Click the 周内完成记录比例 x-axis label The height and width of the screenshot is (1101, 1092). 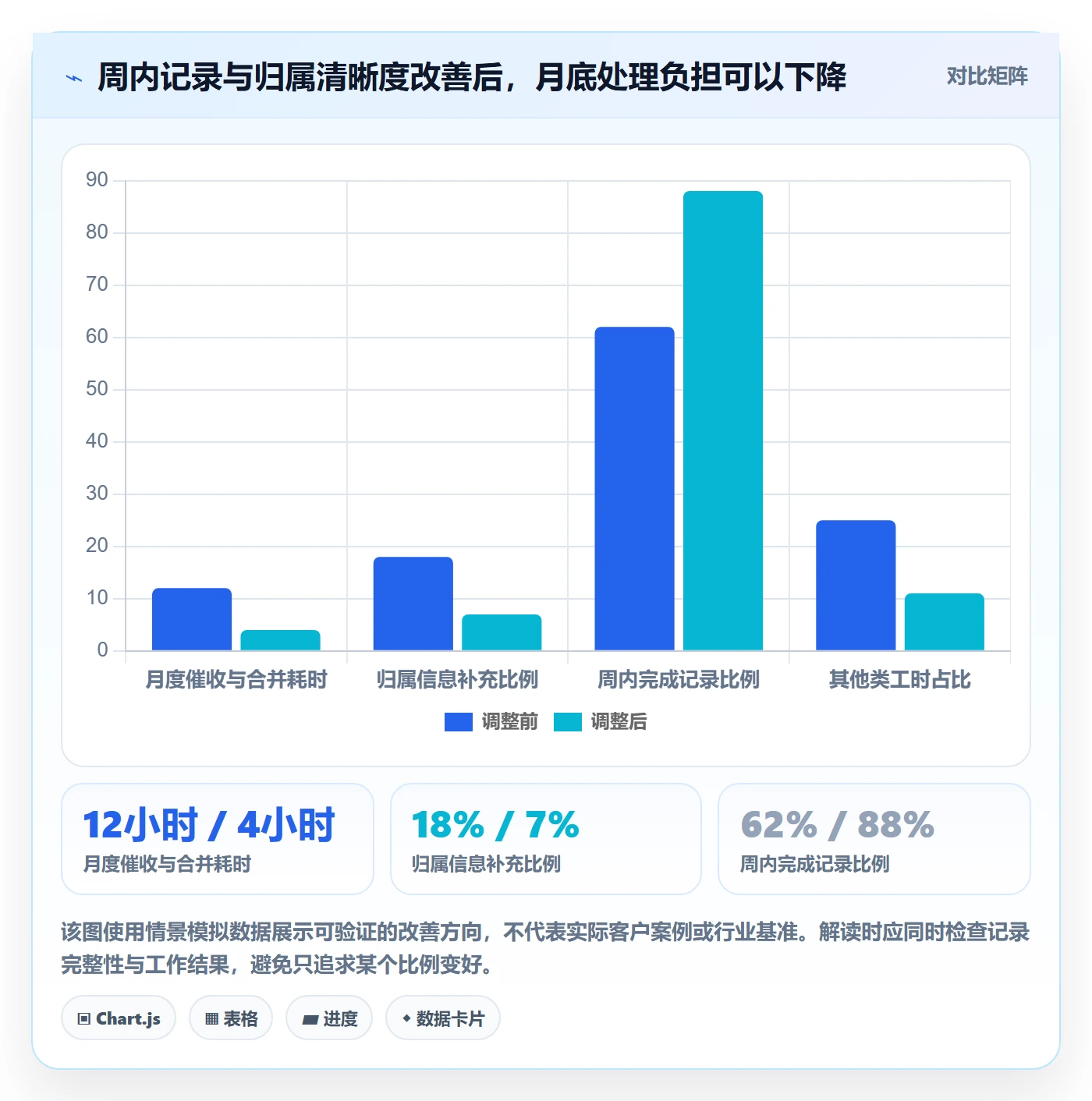pyautogui.click(x=679, y=680)
